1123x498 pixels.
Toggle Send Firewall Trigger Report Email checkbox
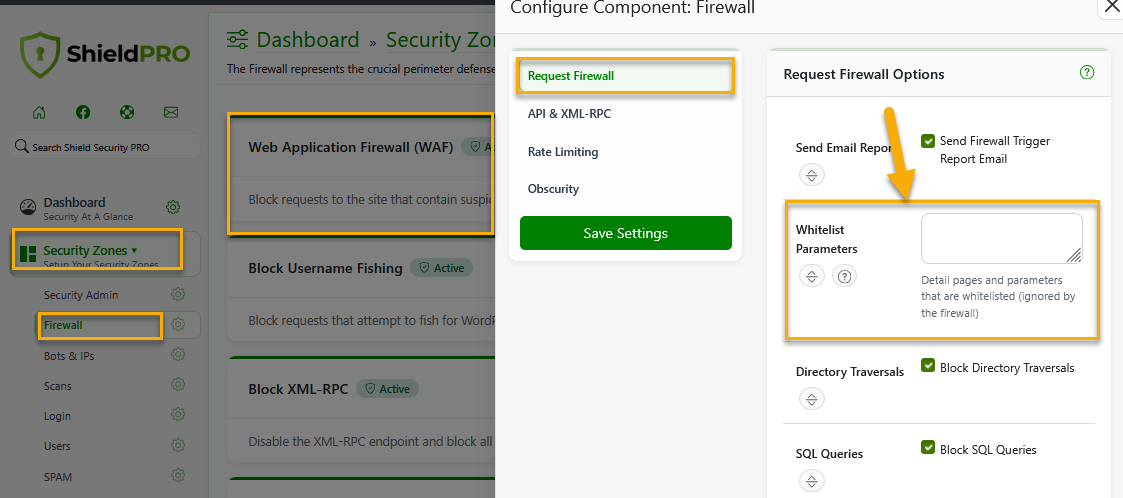click(x=928, y=140)
